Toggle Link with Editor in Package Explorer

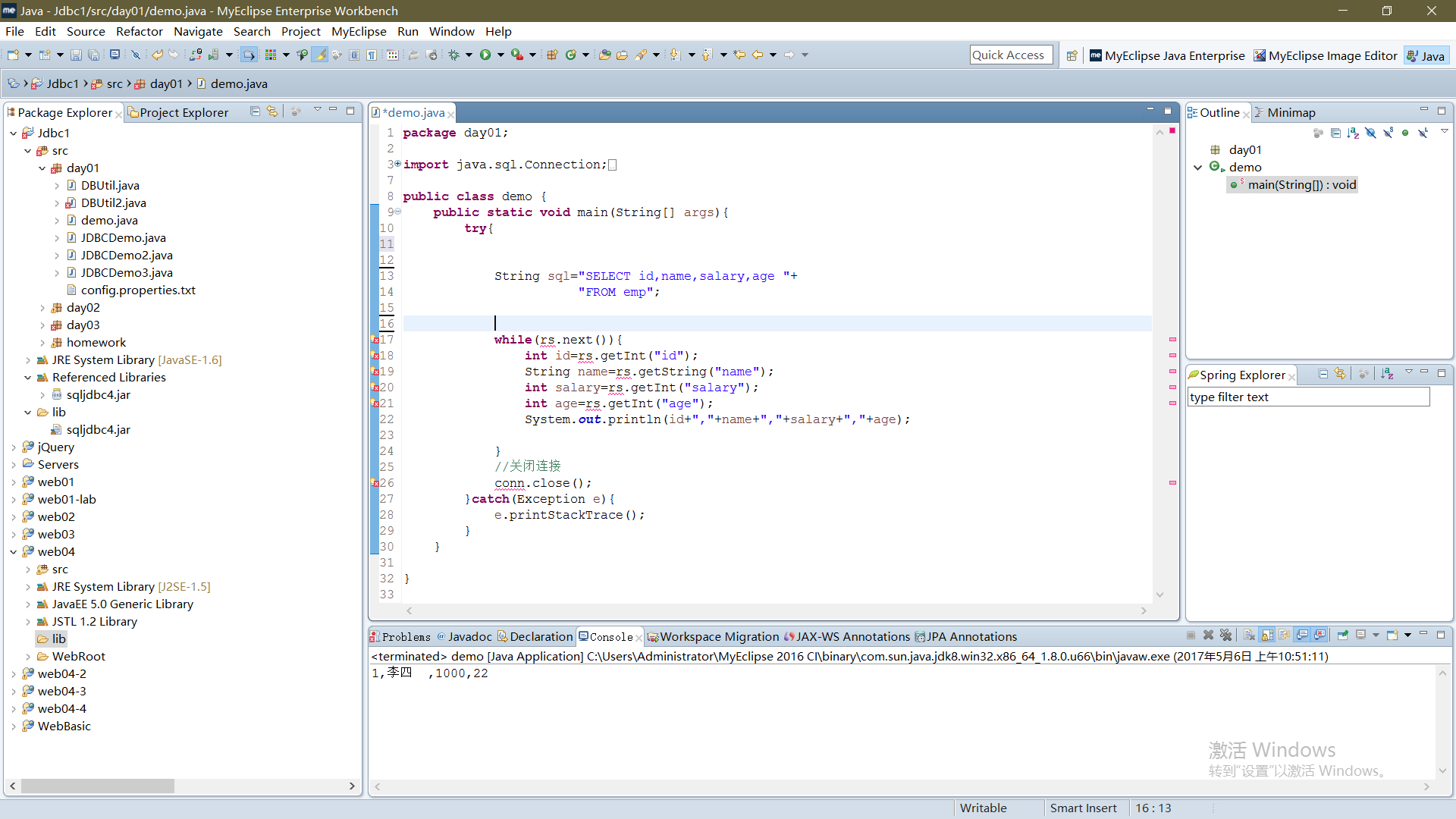272,111
